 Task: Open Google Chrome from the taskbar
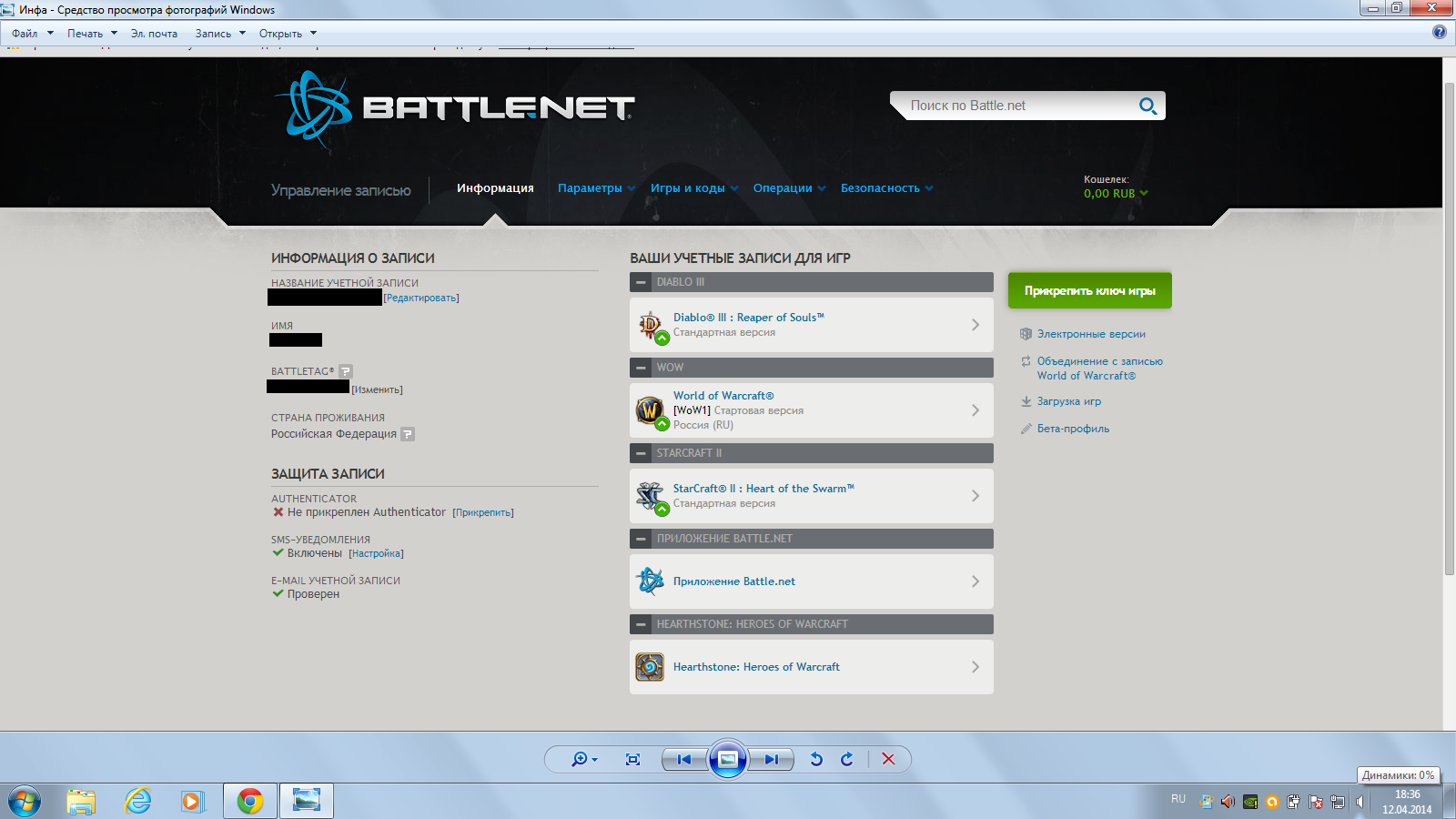click(250, 801)
